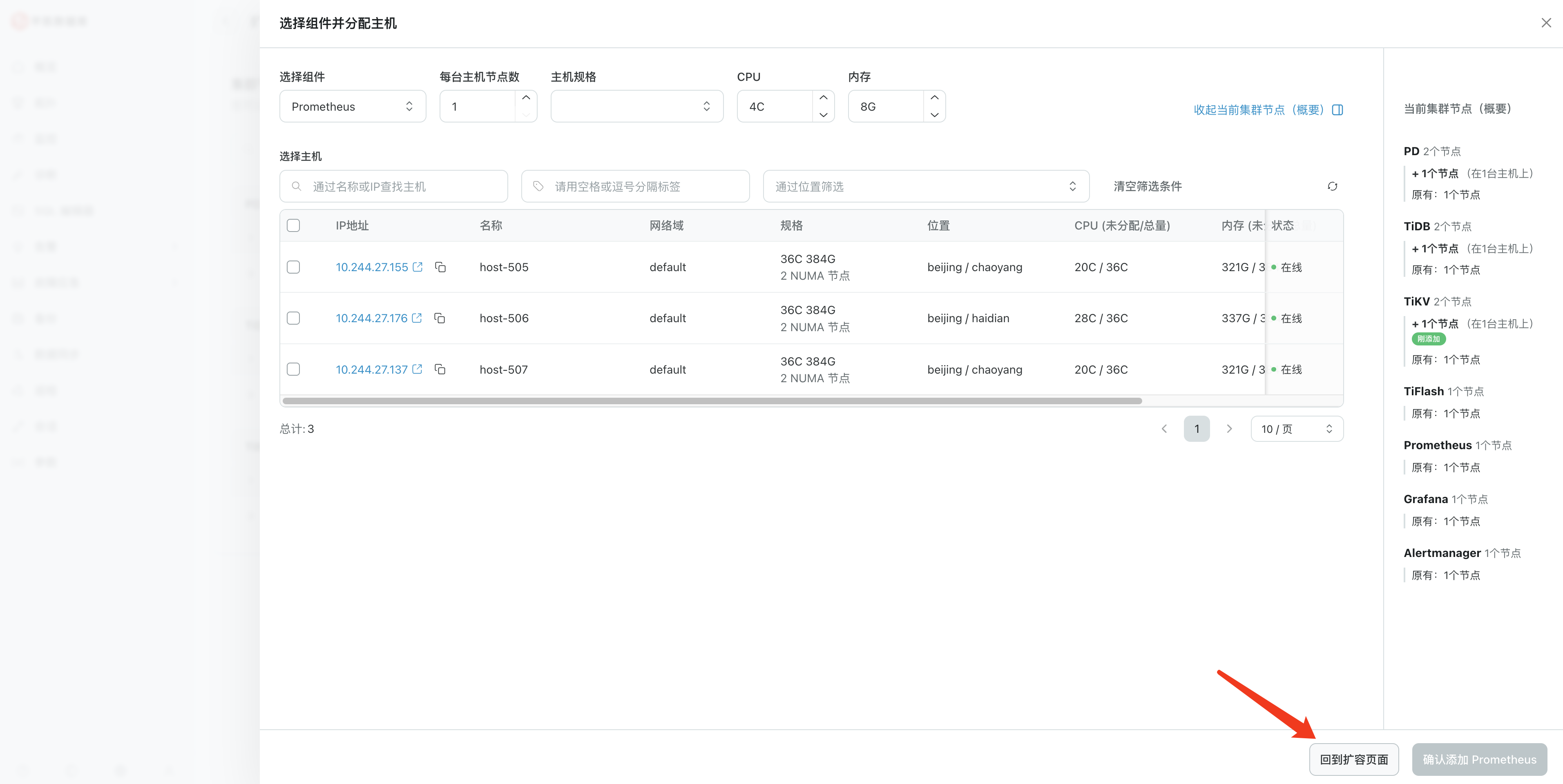This screenshot has width=1563, height=784.
Task: Click the refresh host list icon
Action: 1332,186
